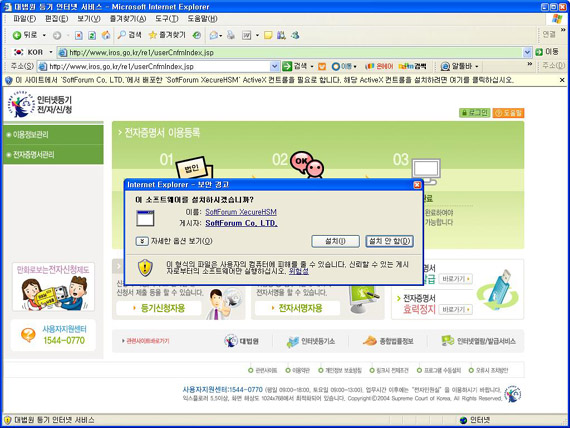Image resolution: width=570 pixels, height=428 pixels.
Task: Open Search (검색) from the IE toolbar
Action: [x=129, y=35]
